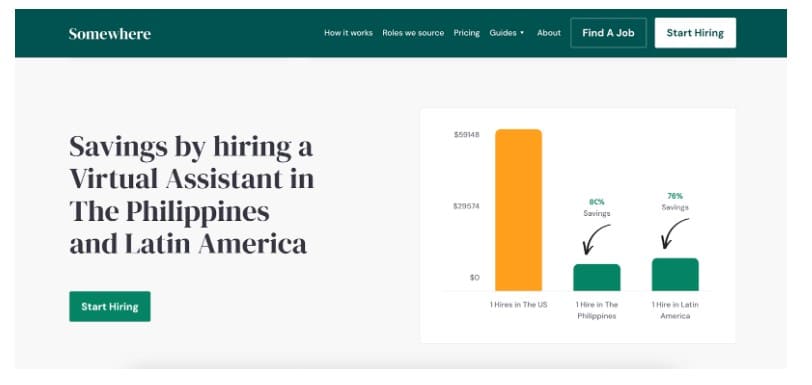Click the Find A Job button
Image resolution: width=812 pixels, height=385 pixels.
click(608, 33)
